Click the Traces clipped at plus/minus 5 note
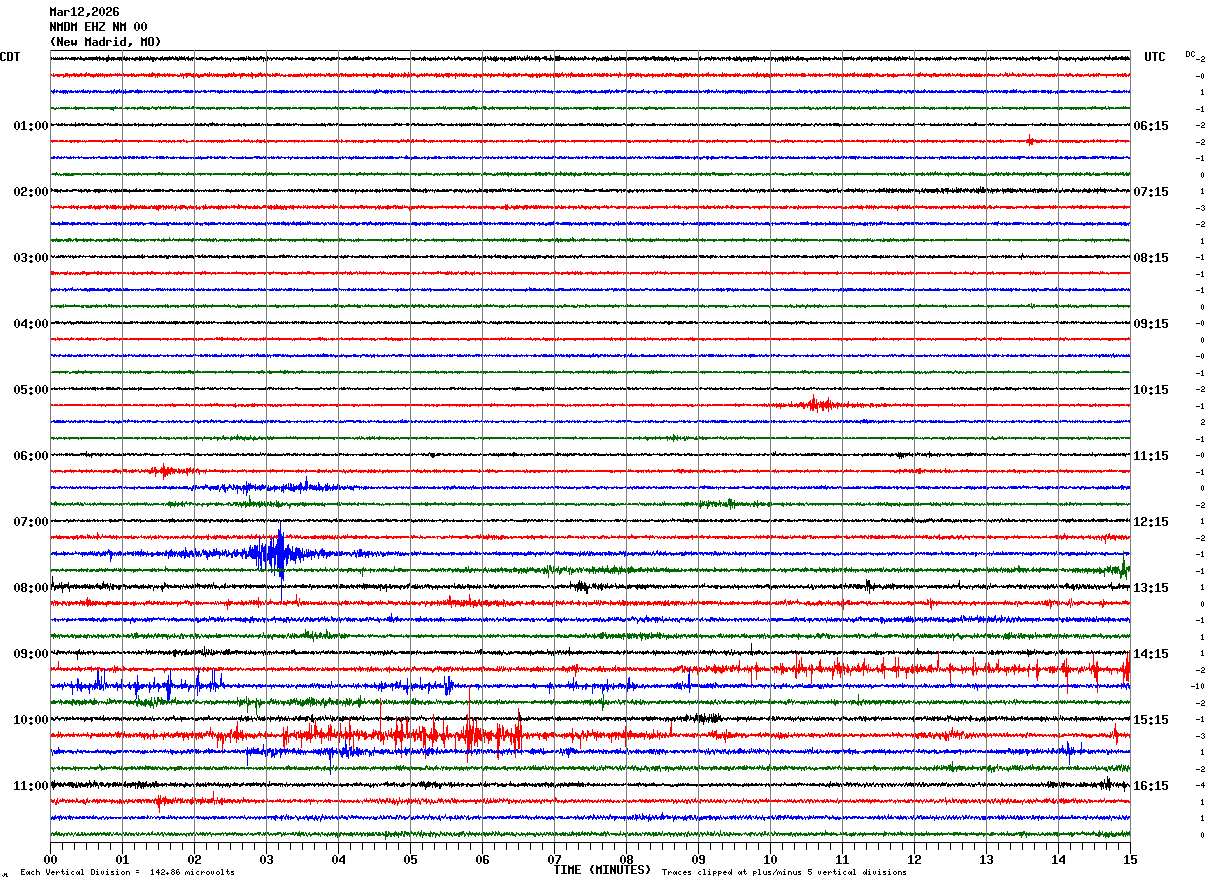This screenshot has width=1210, height=886. pos(784,873)
